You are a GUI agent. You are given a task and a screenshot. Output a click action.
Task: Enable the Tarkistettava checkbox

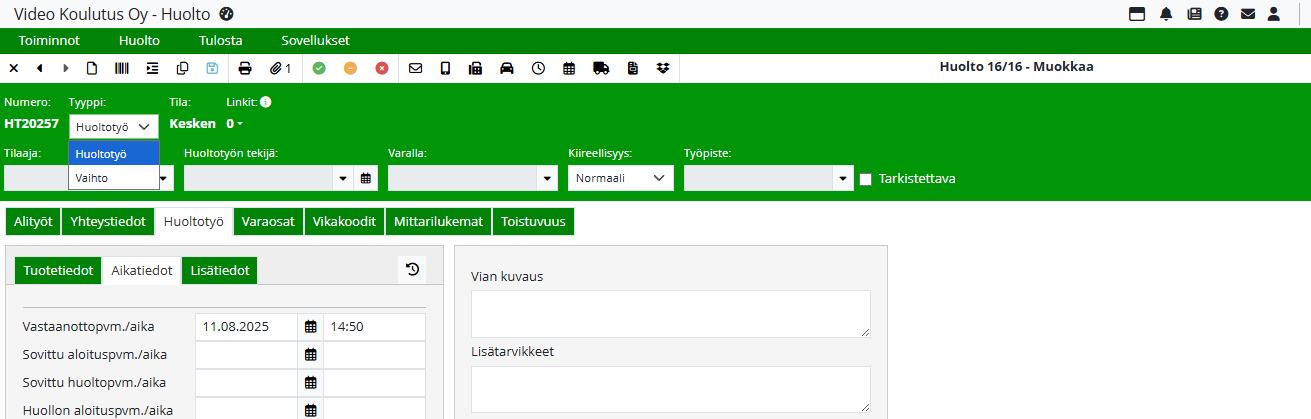pyautogui.click(x=866, y=179)
